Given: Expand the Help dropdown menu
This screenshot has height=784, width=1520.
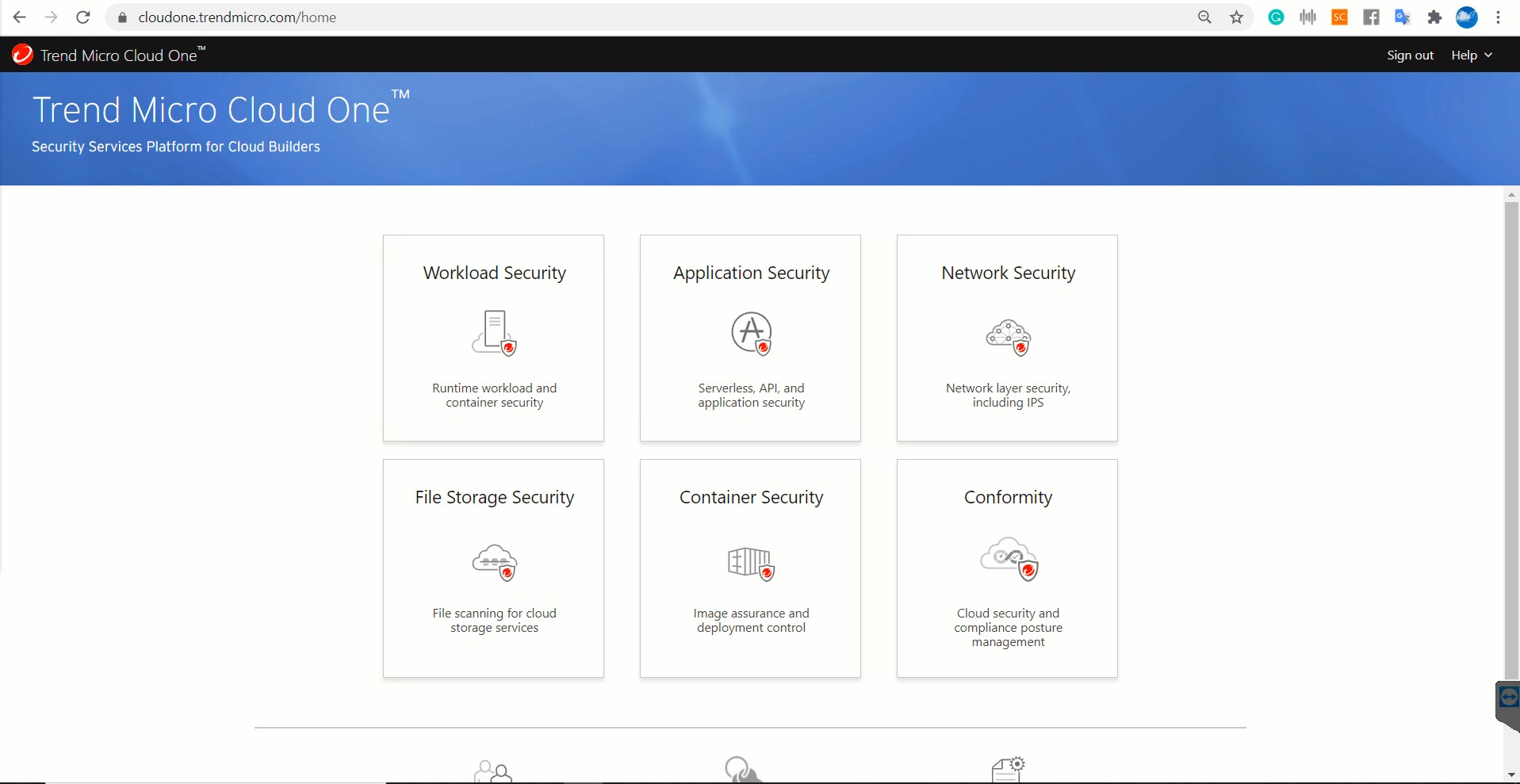Looking at the screenshot, I should click(1471, 55).
